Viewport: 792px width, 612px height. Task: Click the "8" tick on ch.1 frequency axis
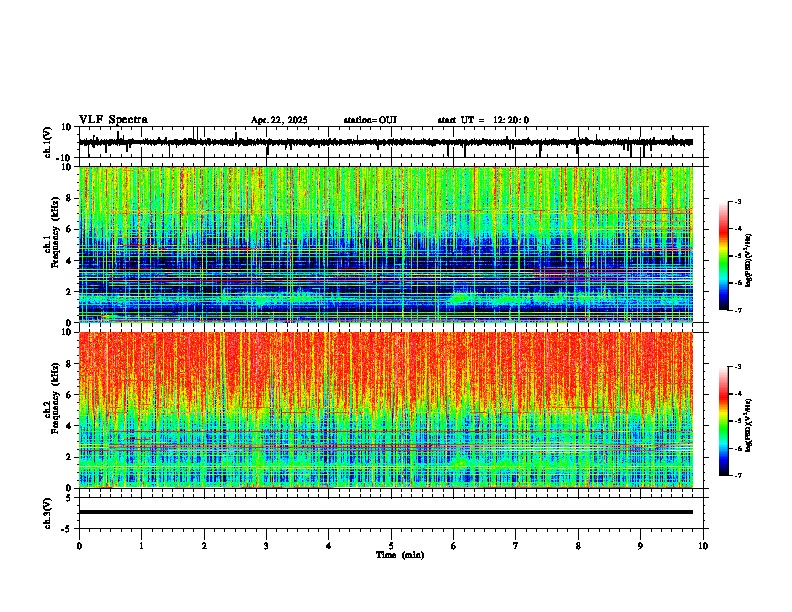point(70,198)
